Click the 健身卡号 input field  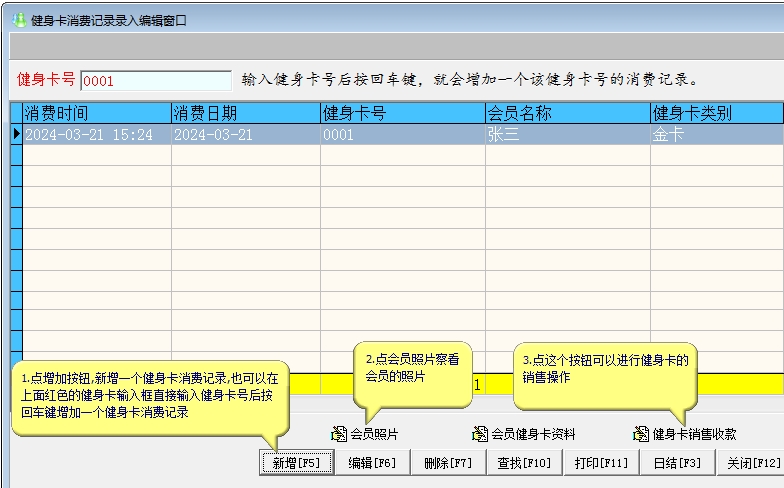pos(155,80)
